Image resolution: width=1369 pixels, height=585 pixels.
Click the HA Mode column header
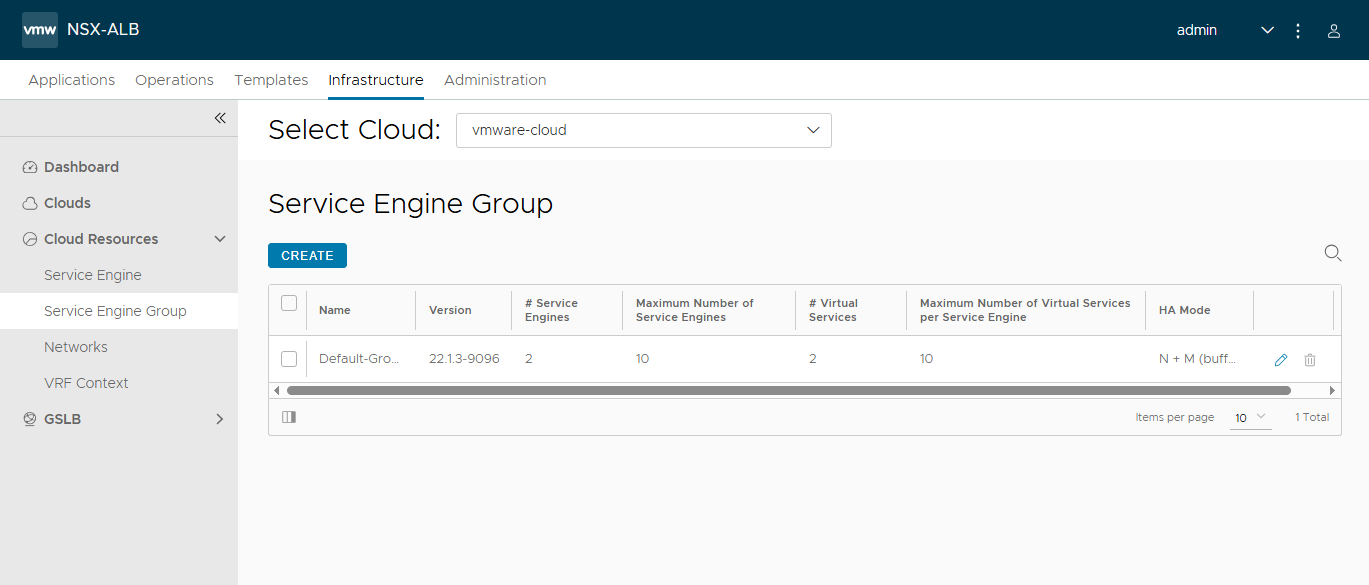click(x=1185, y=310)
